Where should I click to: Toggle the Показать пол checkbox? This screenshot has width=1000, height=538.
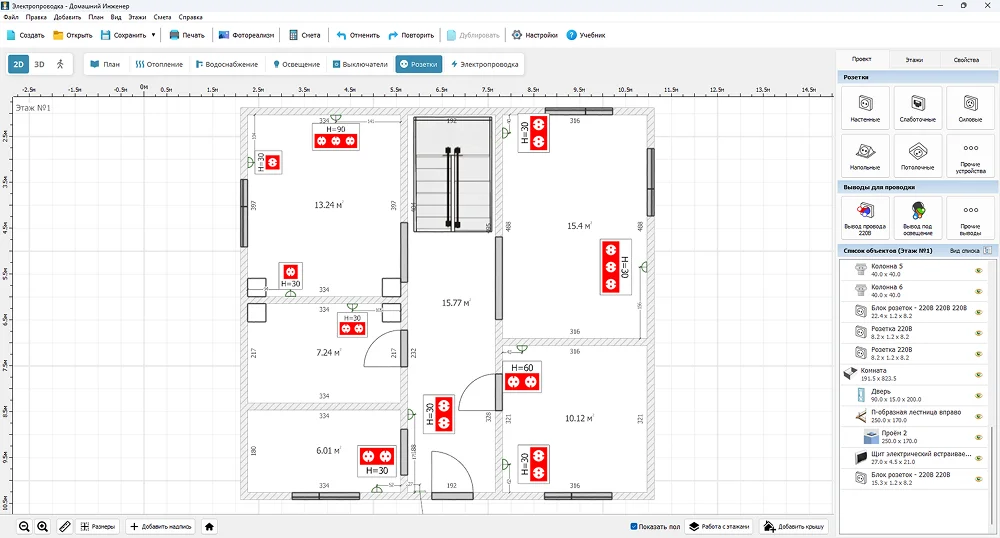coord(634,526)
